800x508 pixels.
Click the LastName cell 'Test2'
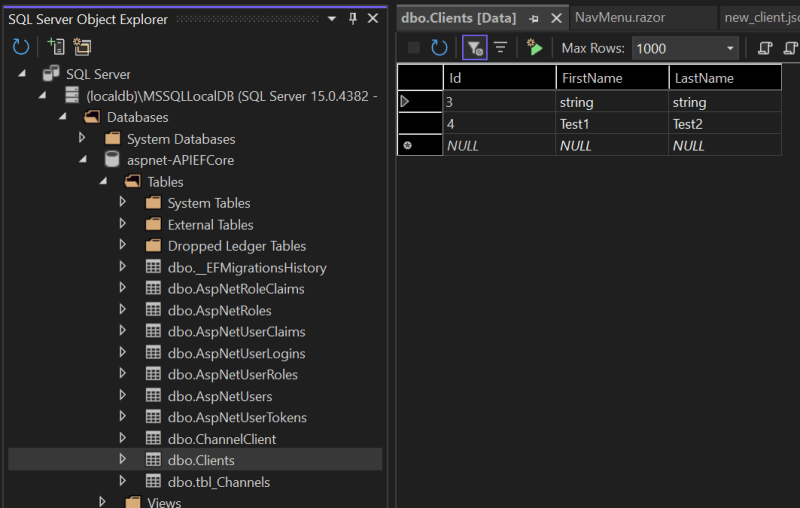(725, 124)
